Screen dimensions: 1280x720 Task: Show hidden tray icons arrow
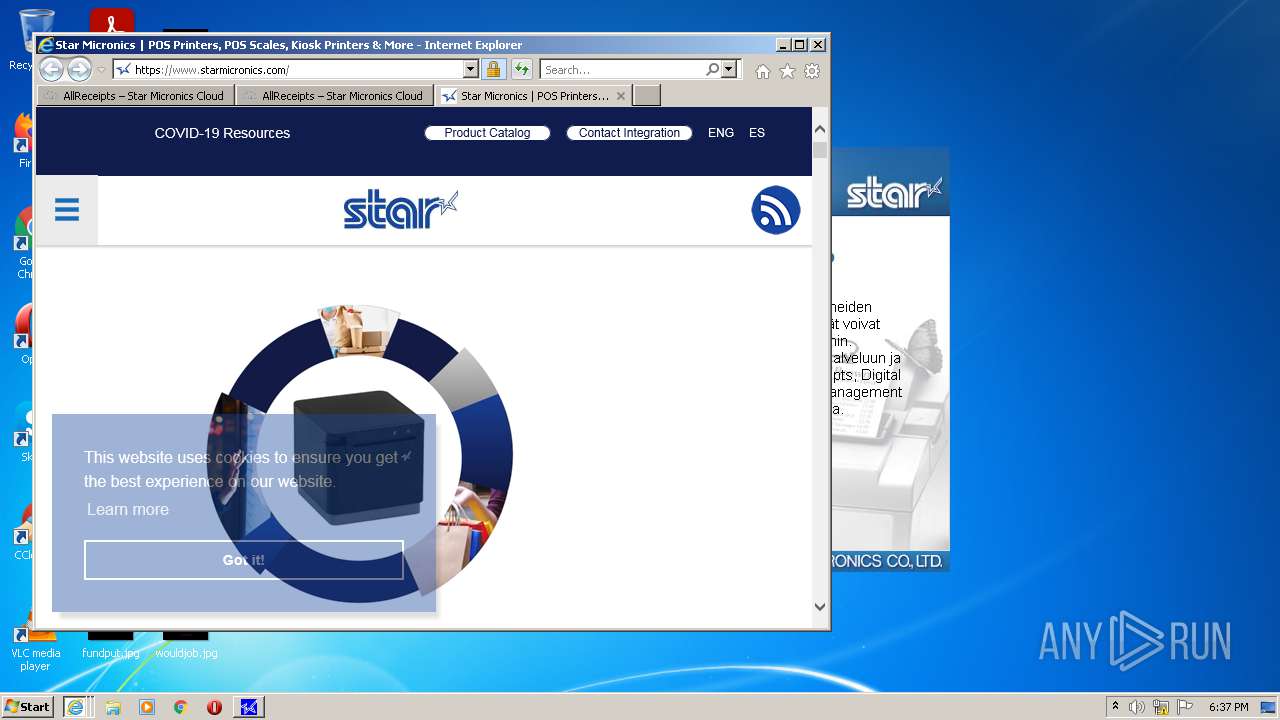pyautogui.click(x=1115, y=707)
